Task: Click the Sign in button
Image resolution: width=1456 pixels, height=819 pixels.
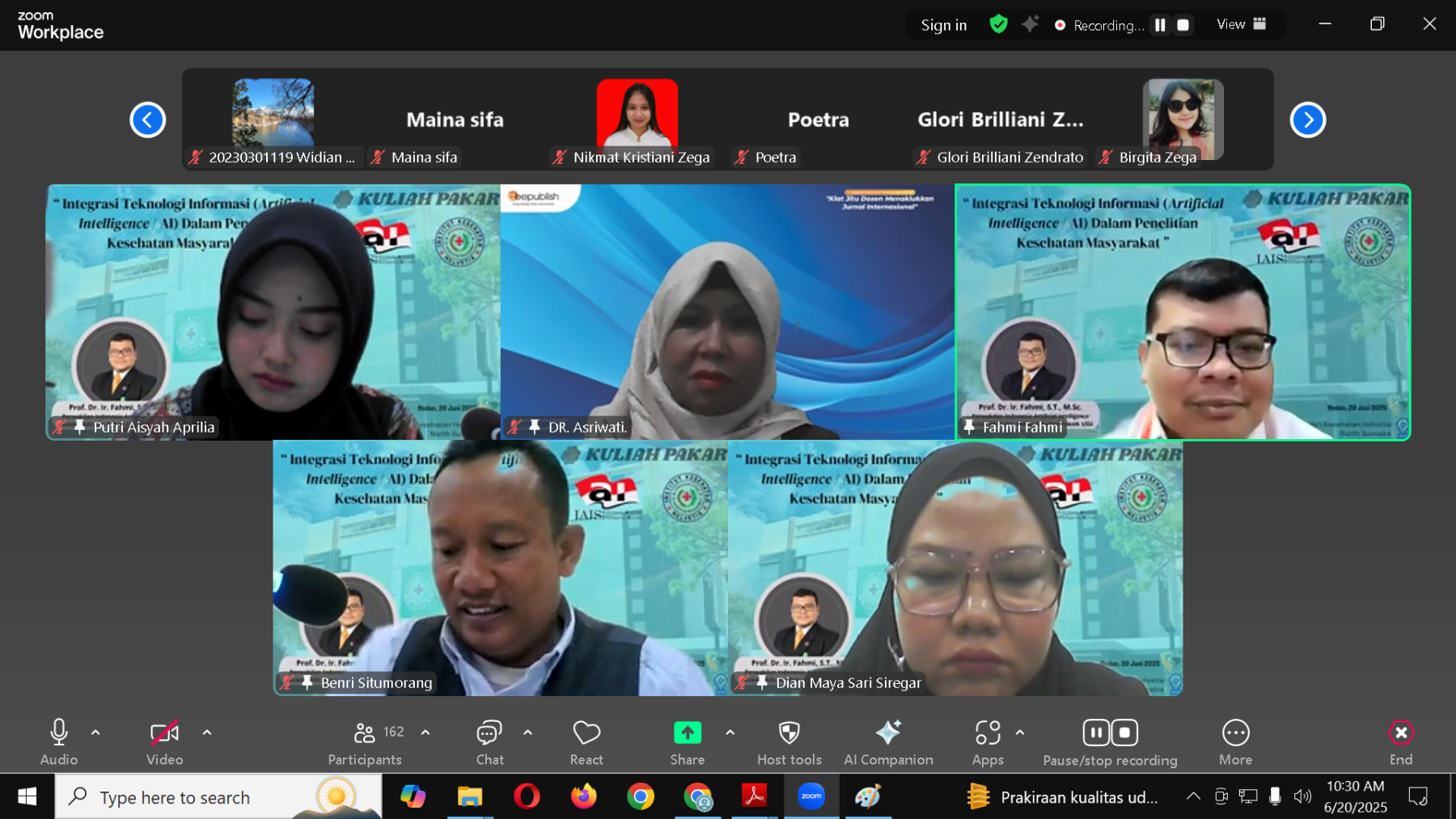Action: point(943,25)
